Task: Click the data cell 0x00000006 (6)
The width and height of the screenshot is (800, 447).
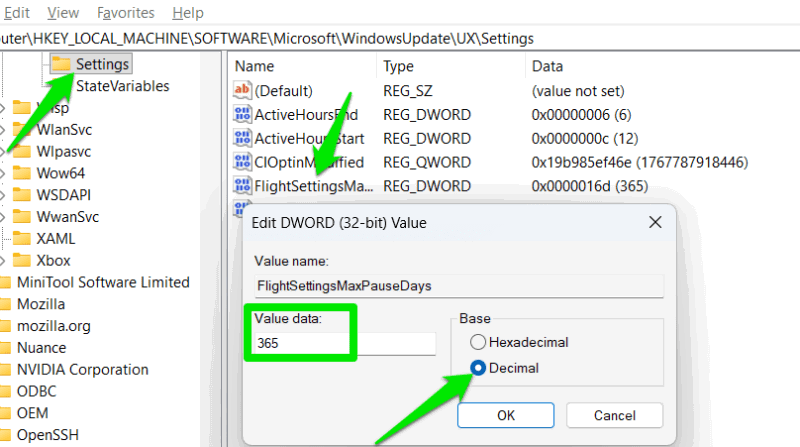Action: coord(581,114)
